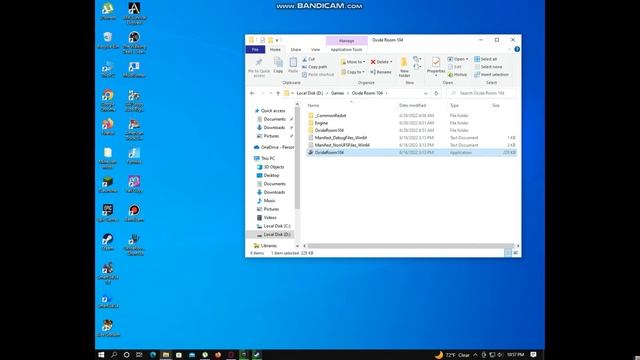Screen dimensions: 640x360
Task: Open Libraries in navigation pane
Action: [265, 246]
